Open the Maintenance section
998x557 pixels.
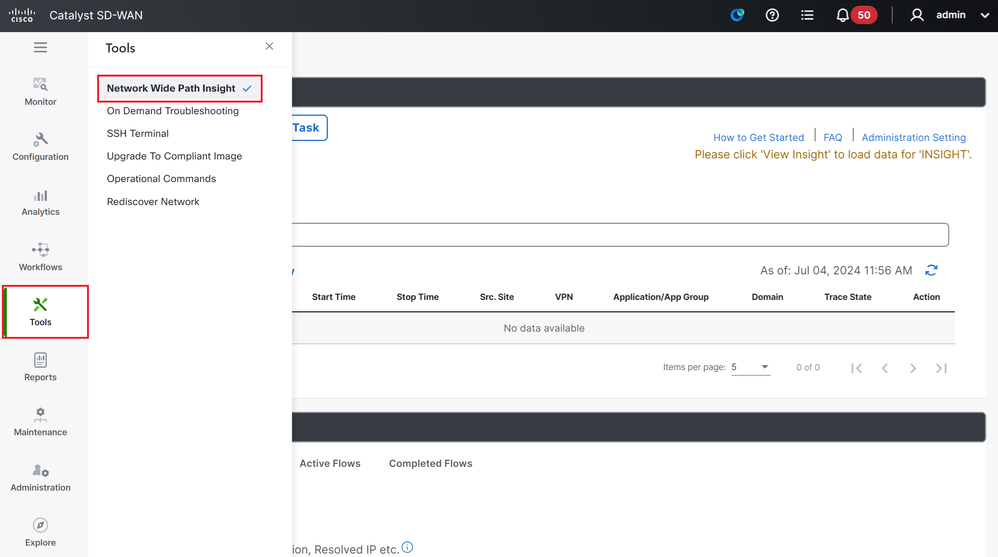click(40, 423)
